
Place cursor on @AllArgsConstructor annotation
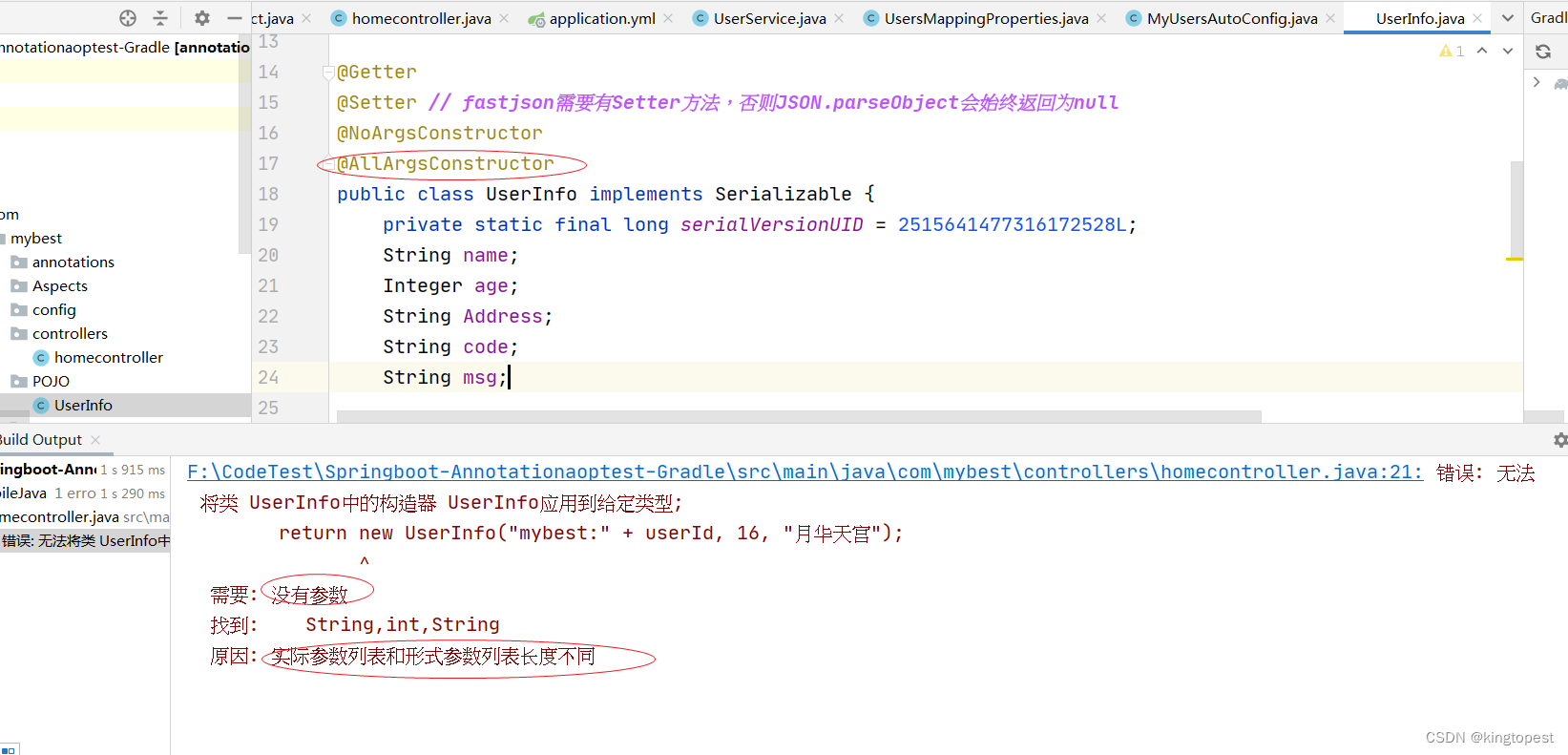point(445,164)
